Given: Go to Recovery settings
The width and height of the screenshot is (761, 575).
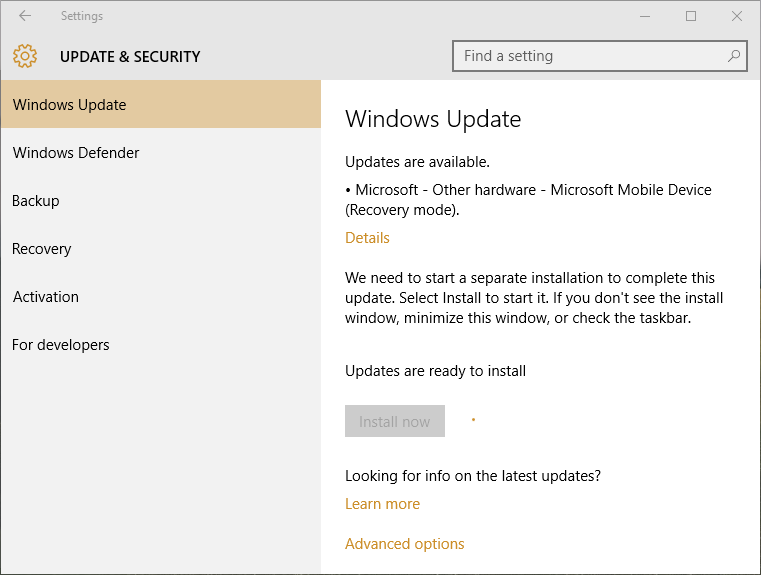Looking at the screenshot, I should point(161,248).
